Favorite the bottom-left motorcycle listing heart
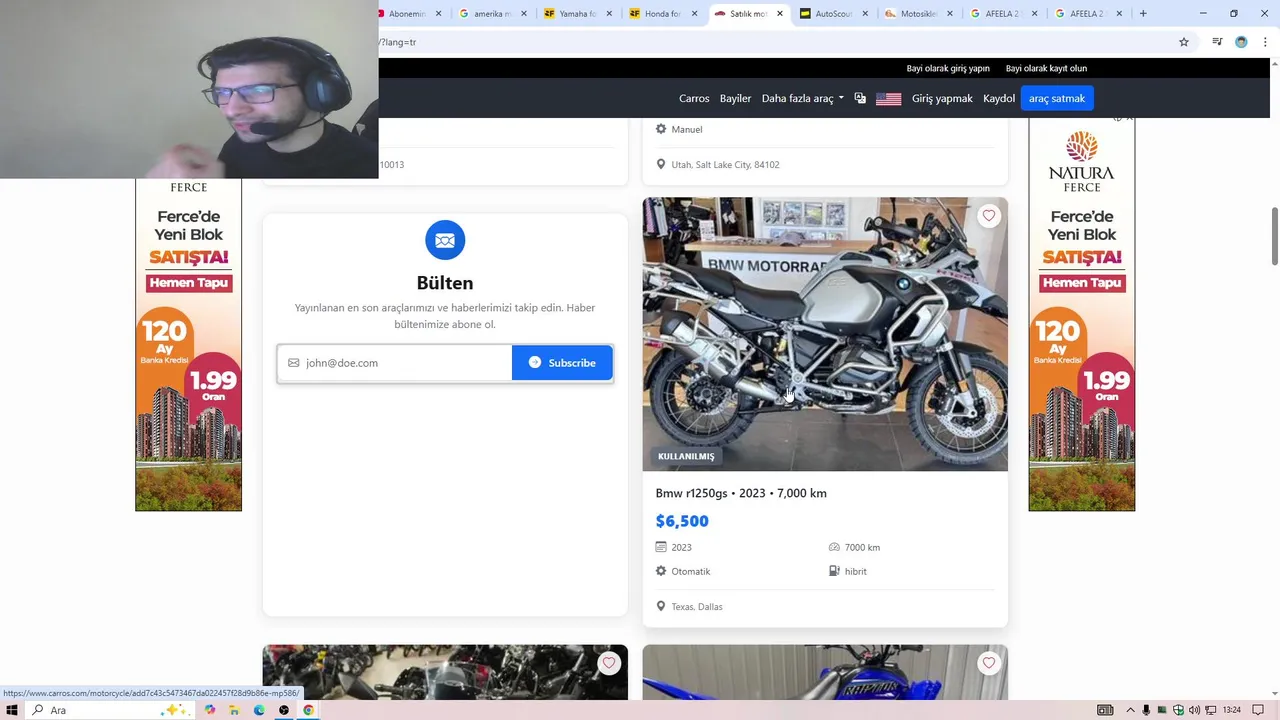1280x720 pixels. 609,663
